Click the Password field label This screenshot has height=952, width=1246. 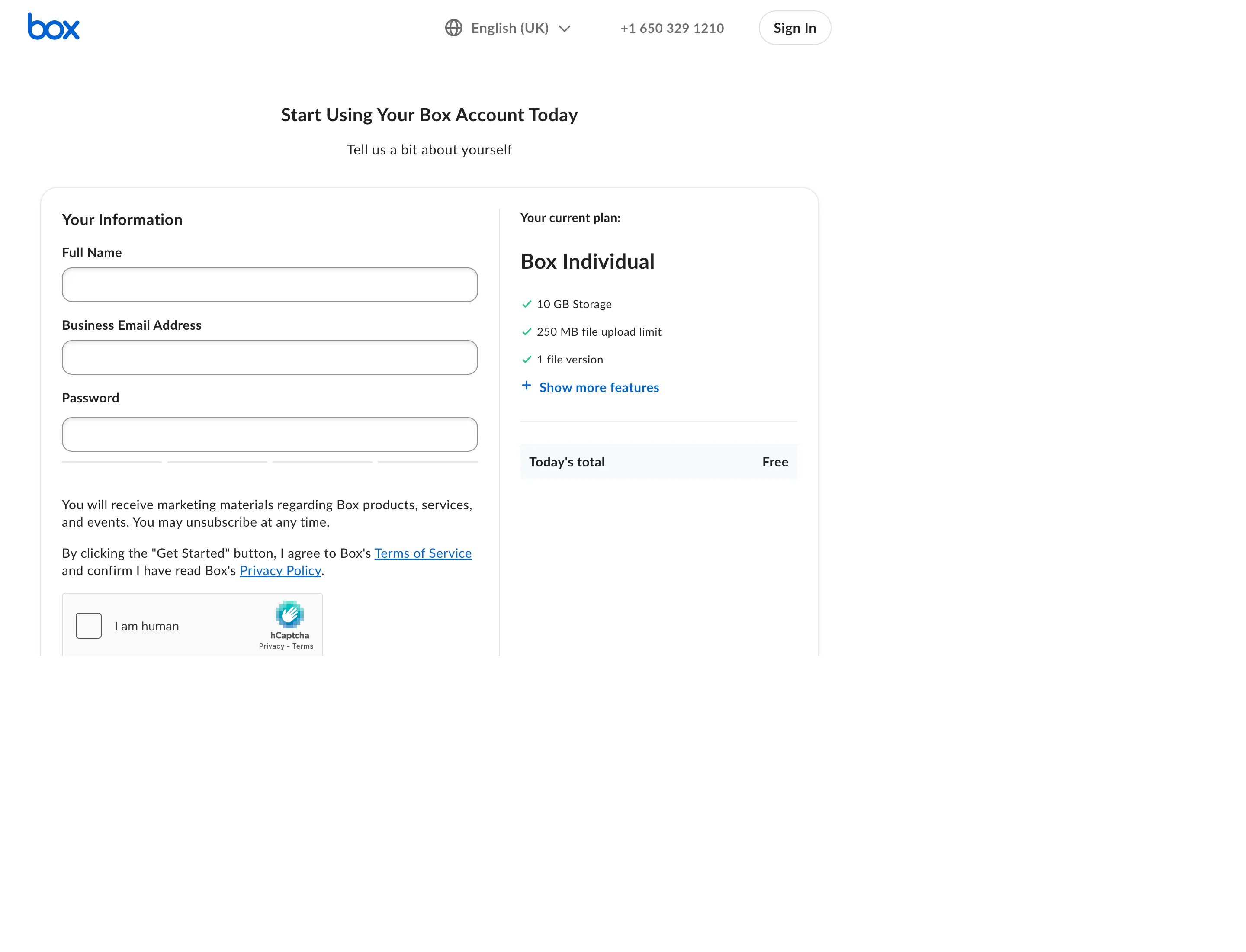pyautogui.click(x=91, y=398)
